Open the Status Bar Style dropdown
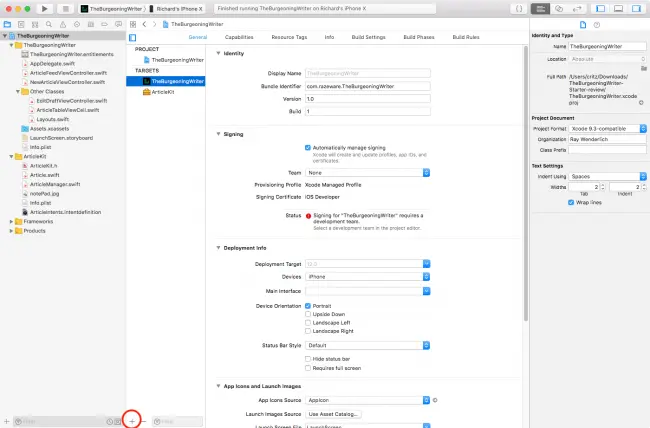 point(367,345)
